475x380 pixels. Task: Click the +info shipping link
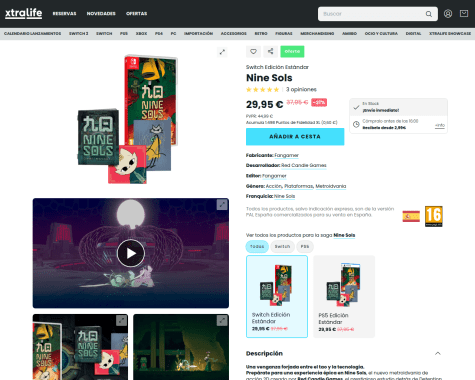[440, 126]
